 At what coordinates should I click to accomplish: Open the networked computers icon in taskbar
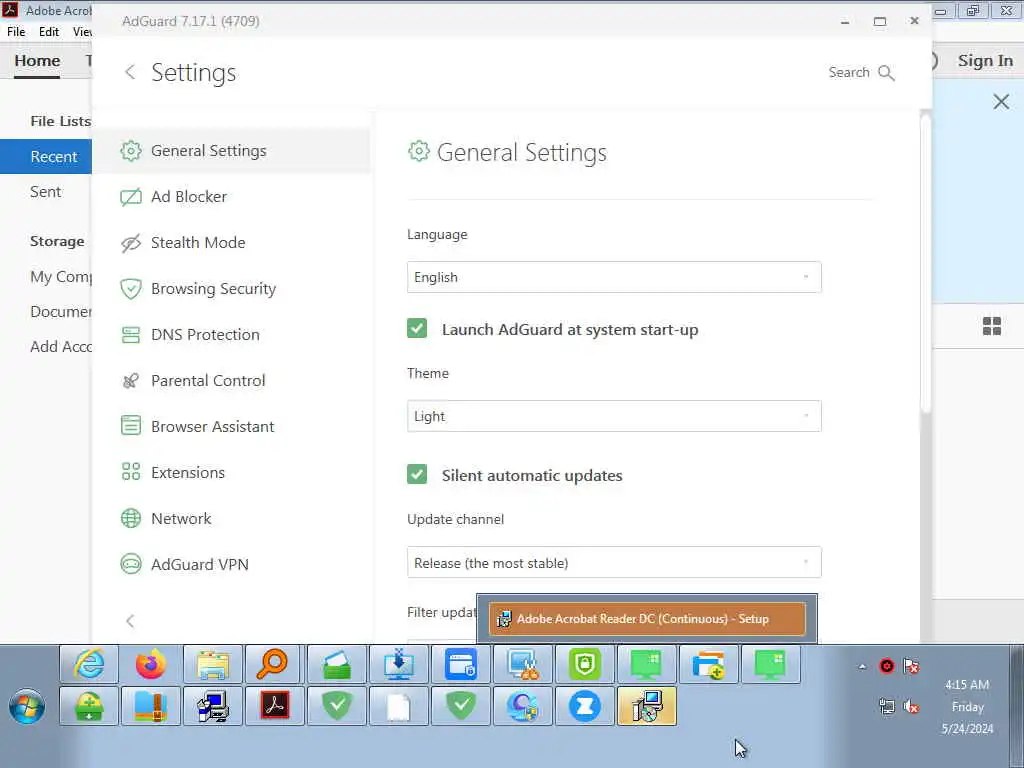pos(213,706)
